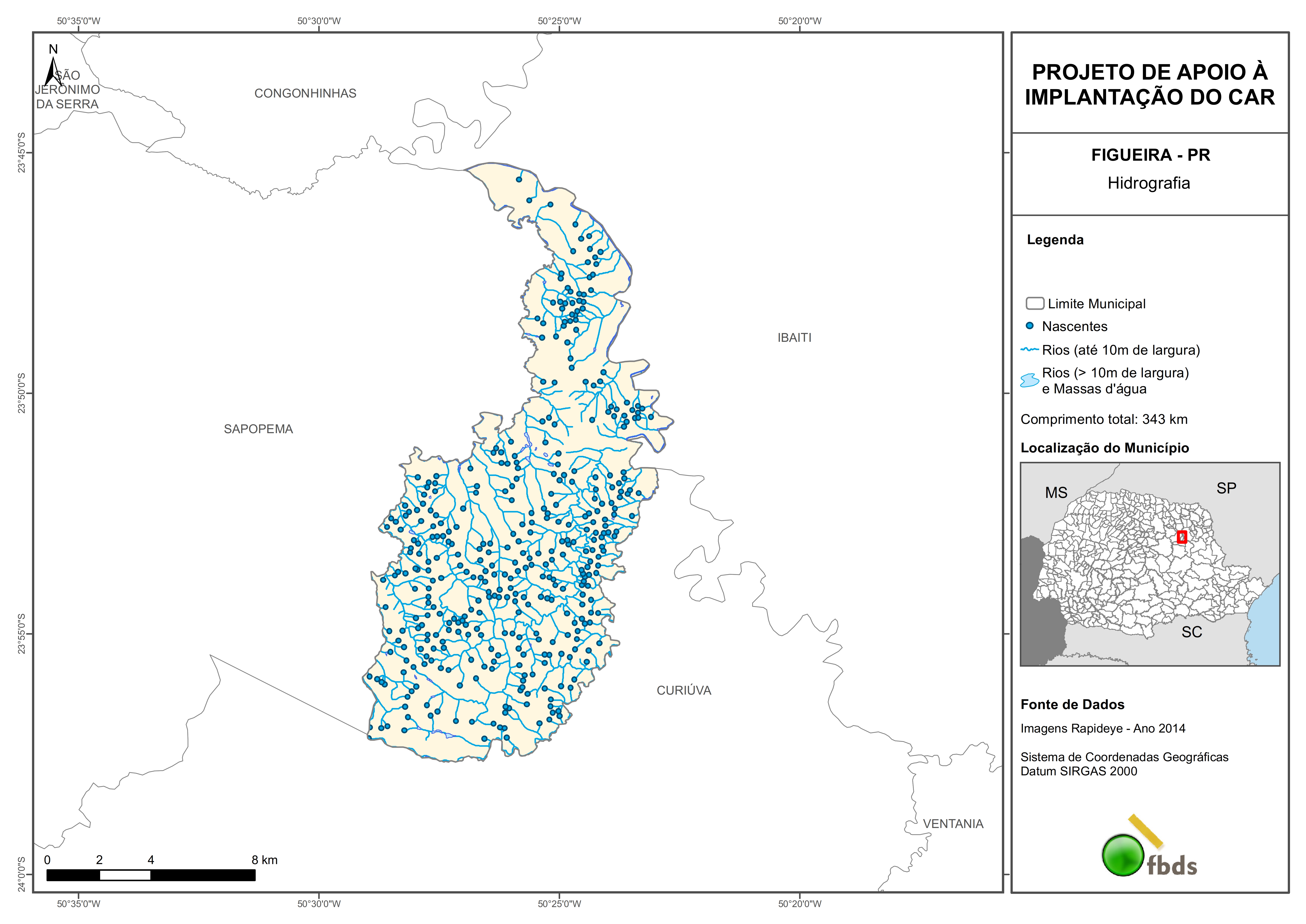Click the narrow rivers wavy line legend symbol
The height and width of the screenshot is (924, 1306).
pos(1029,349)
